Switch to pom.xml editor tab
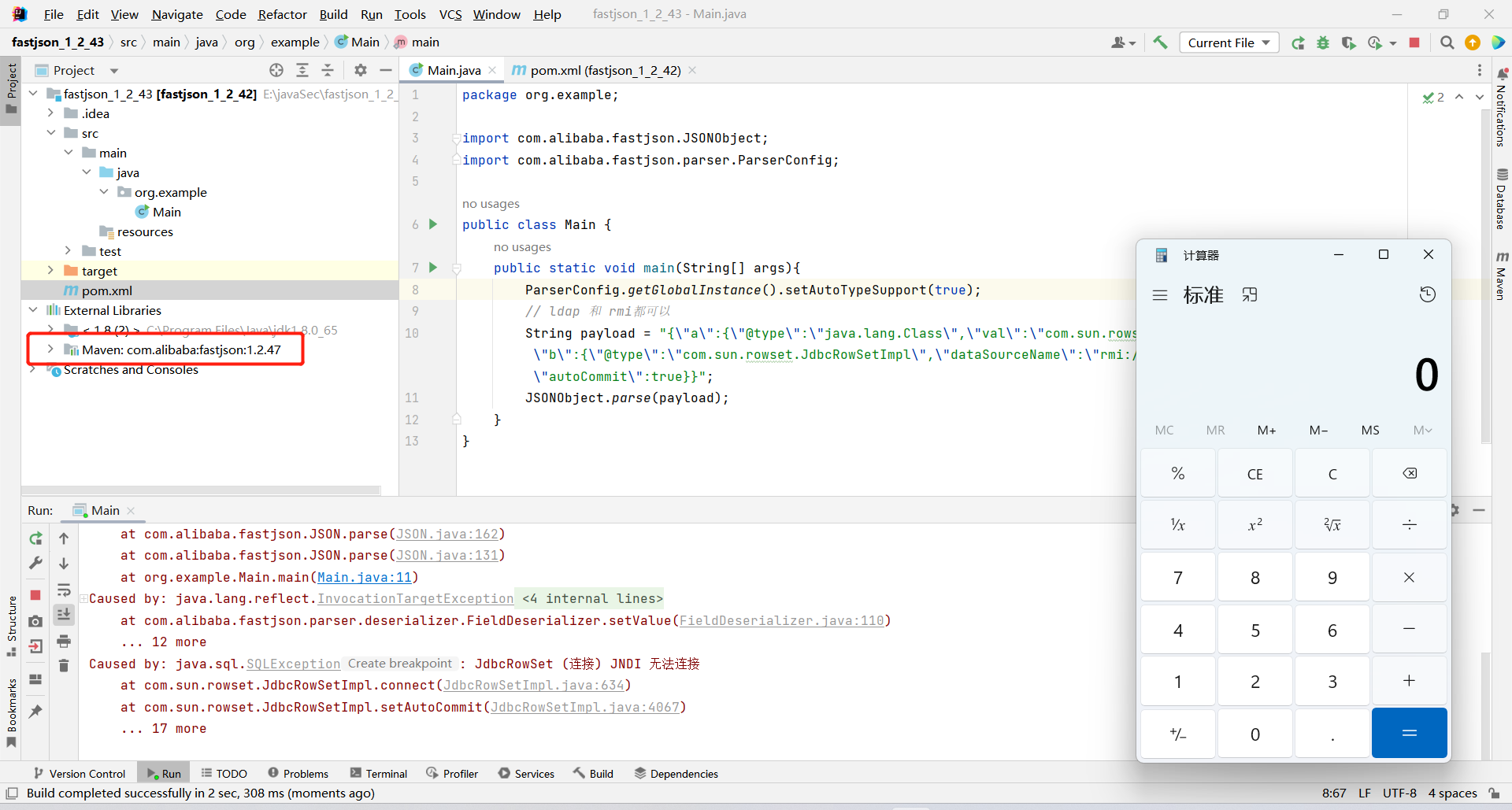This screenshot has width=1512, height=810. click(605, 70)
